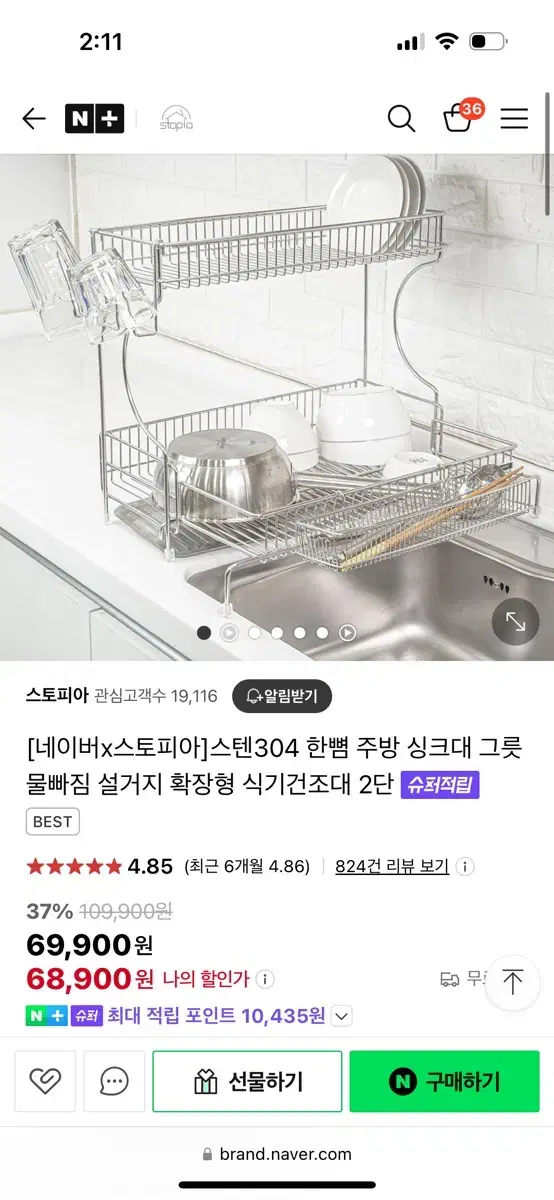This screenshot has height=1200, width=554.
Task: Tap the back arrow icon
Action: [34, 119]
